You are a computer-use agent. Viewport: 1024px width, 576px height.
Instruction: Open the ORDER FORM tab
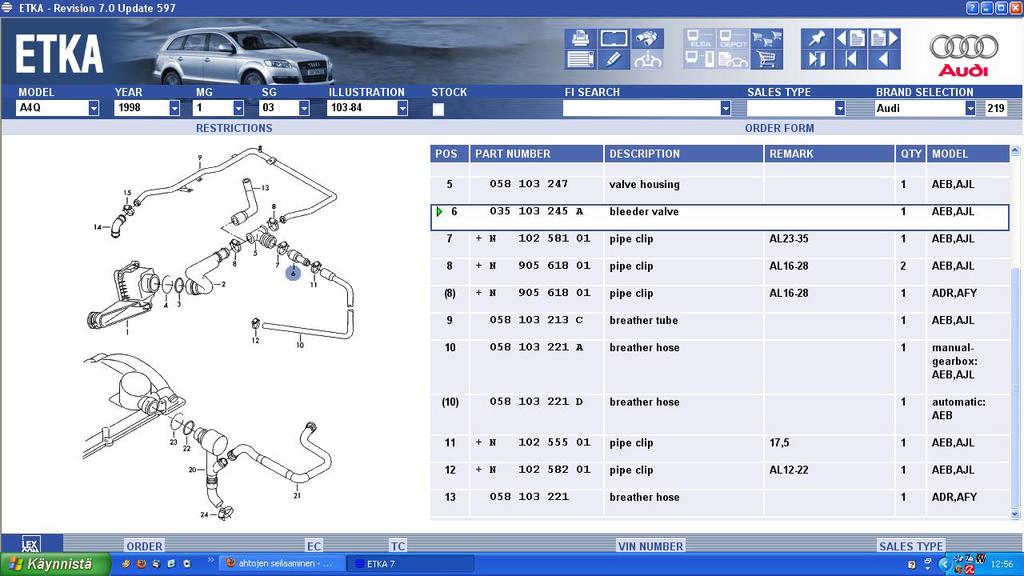pos(779,128)
